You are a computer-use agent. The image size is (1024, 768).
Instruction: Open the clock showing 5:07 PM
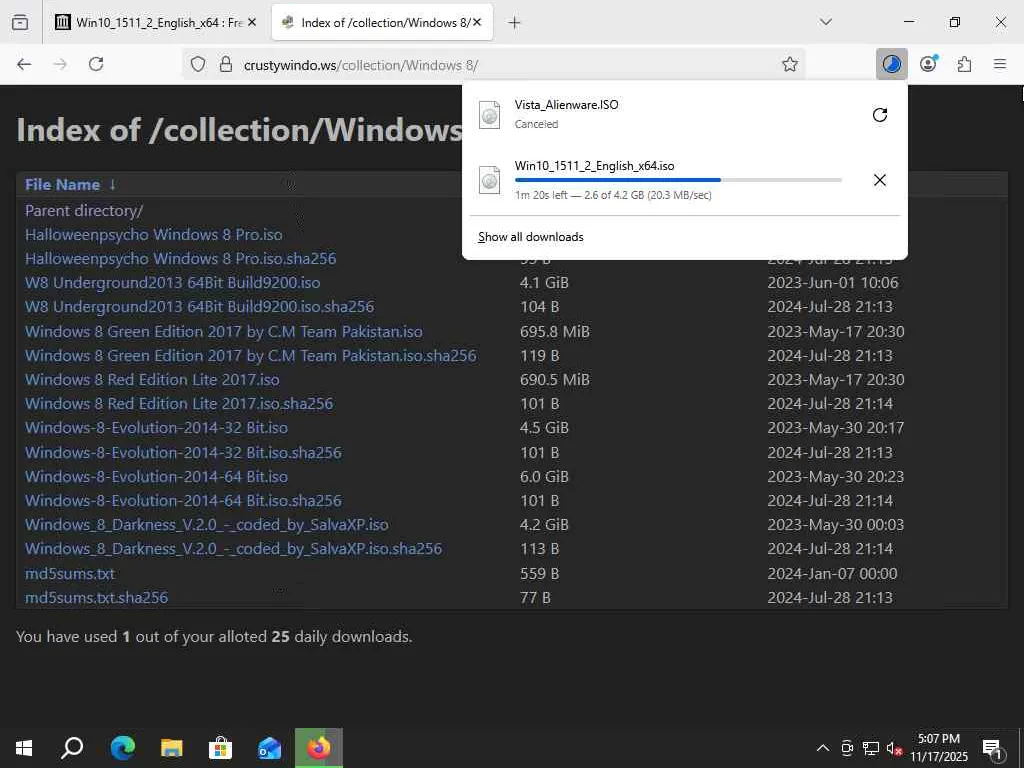(x=939, y=748)
